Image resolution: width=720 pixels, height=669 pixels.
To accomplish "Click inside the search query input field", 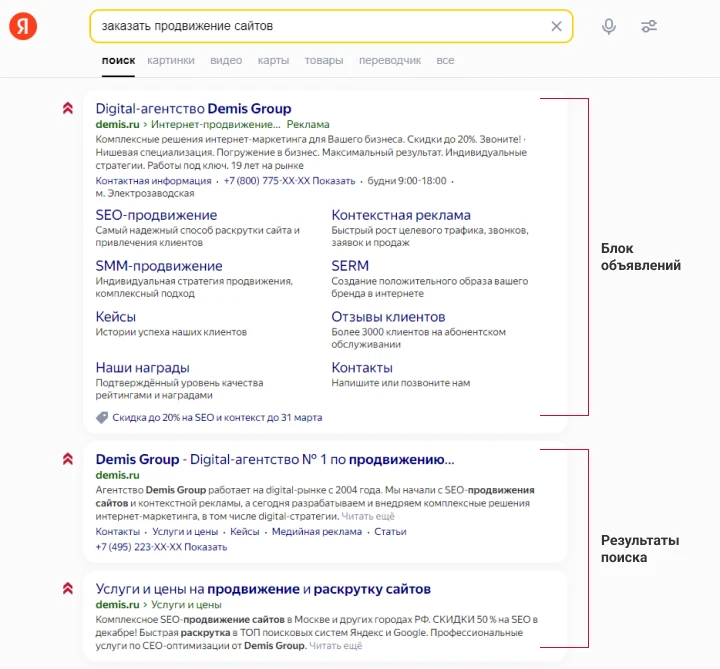I will (x=320, y=26).
